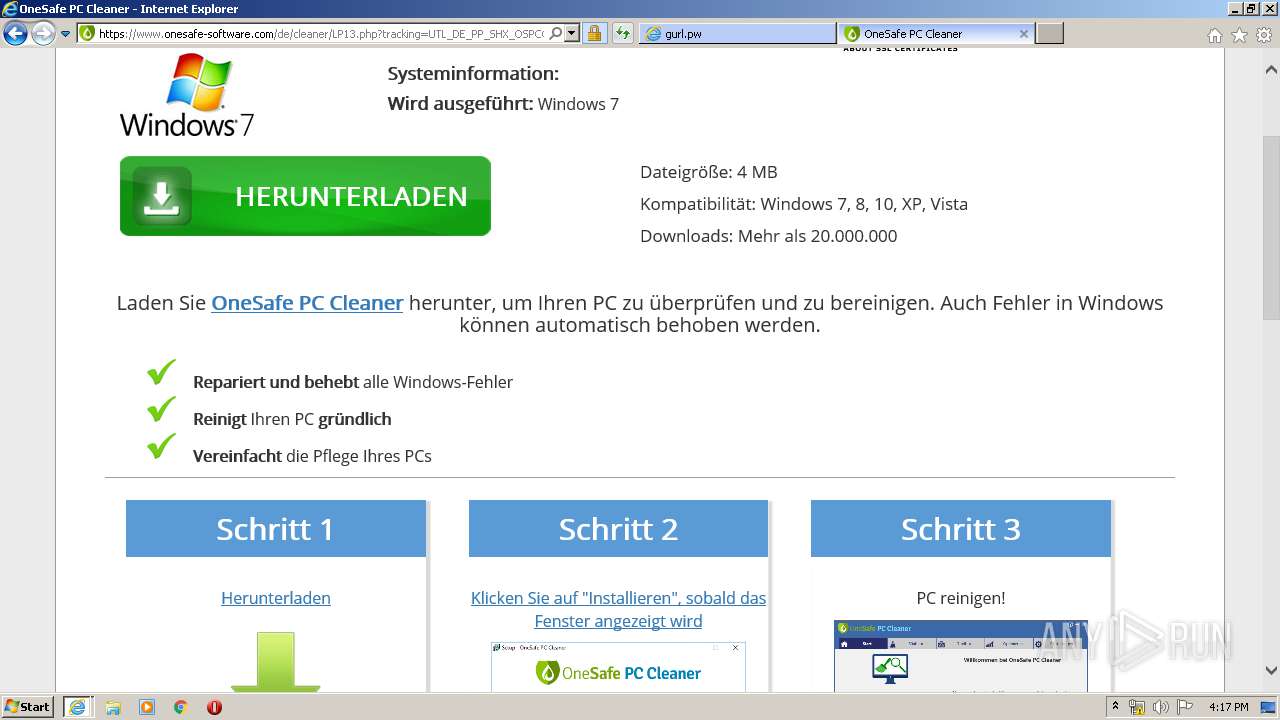Click the red Opera-style taskbar icon
This screenshot has height=720, width=1280.
214,707
